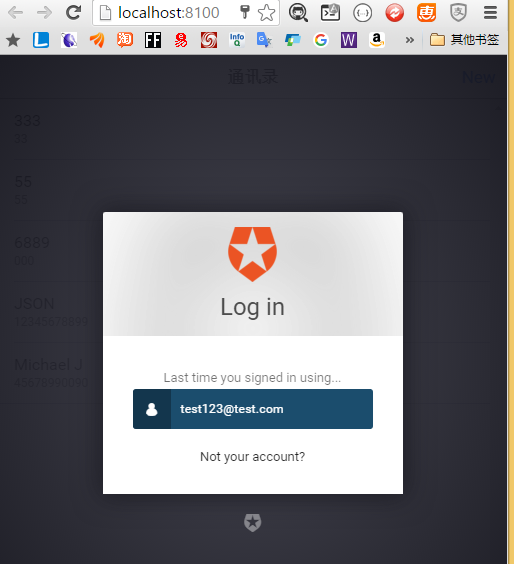
Task: Open the Taobao 淘 bookmark
Action: coord(125,40)
